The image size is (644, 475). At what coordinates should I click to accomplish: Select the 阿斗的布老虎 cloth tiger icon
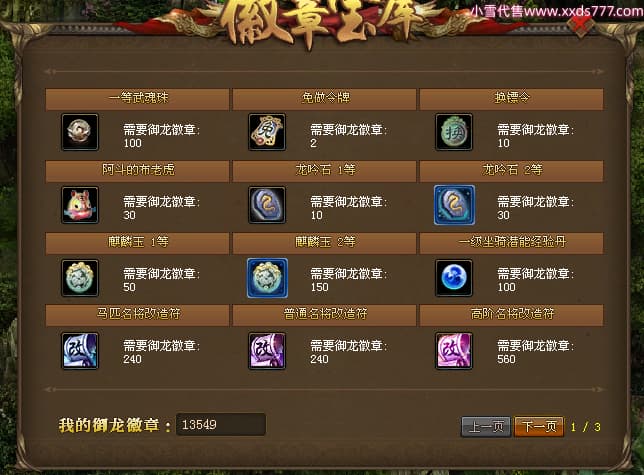[80, 205]
